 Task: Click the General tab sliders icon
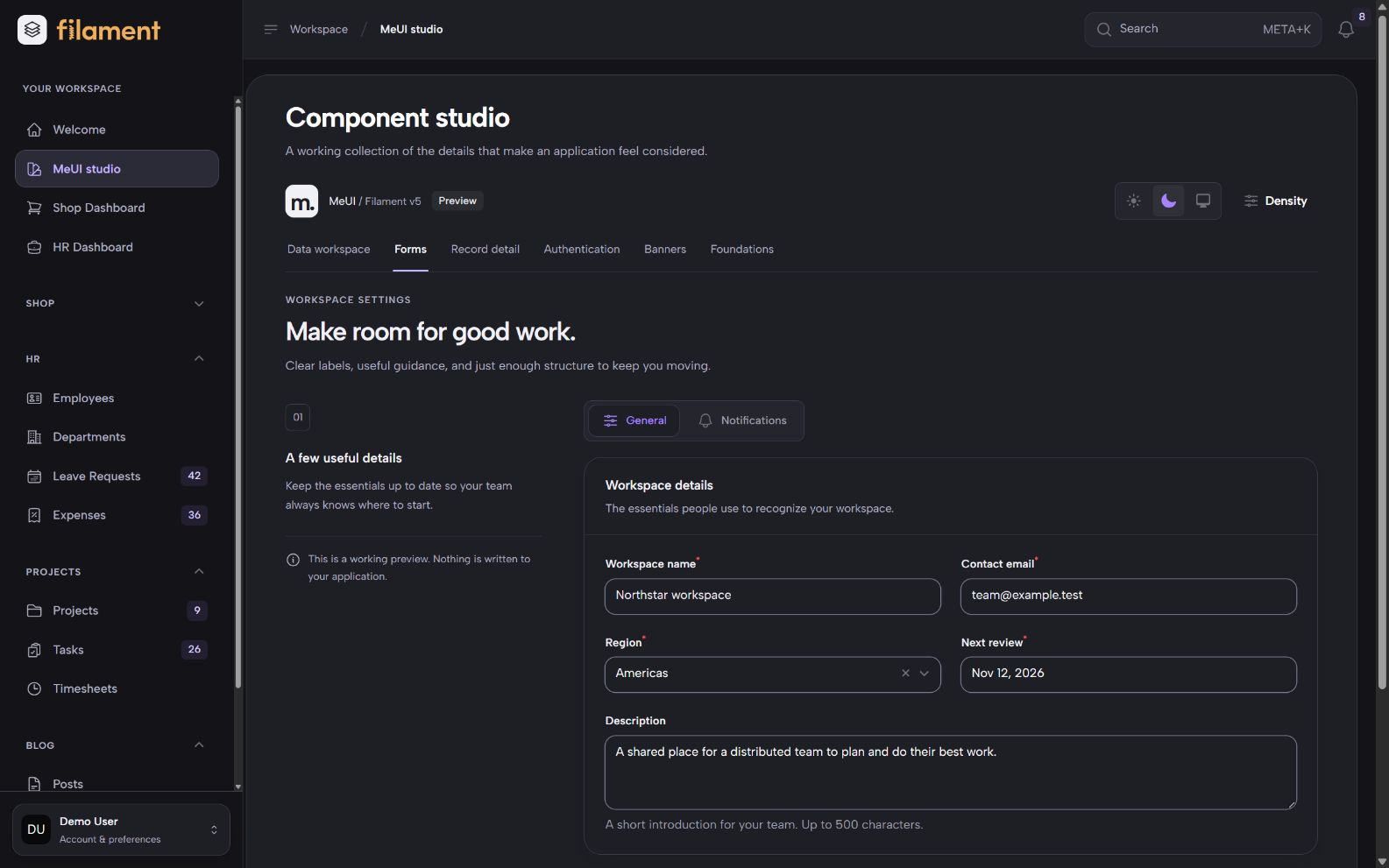[x=611, y=421]
